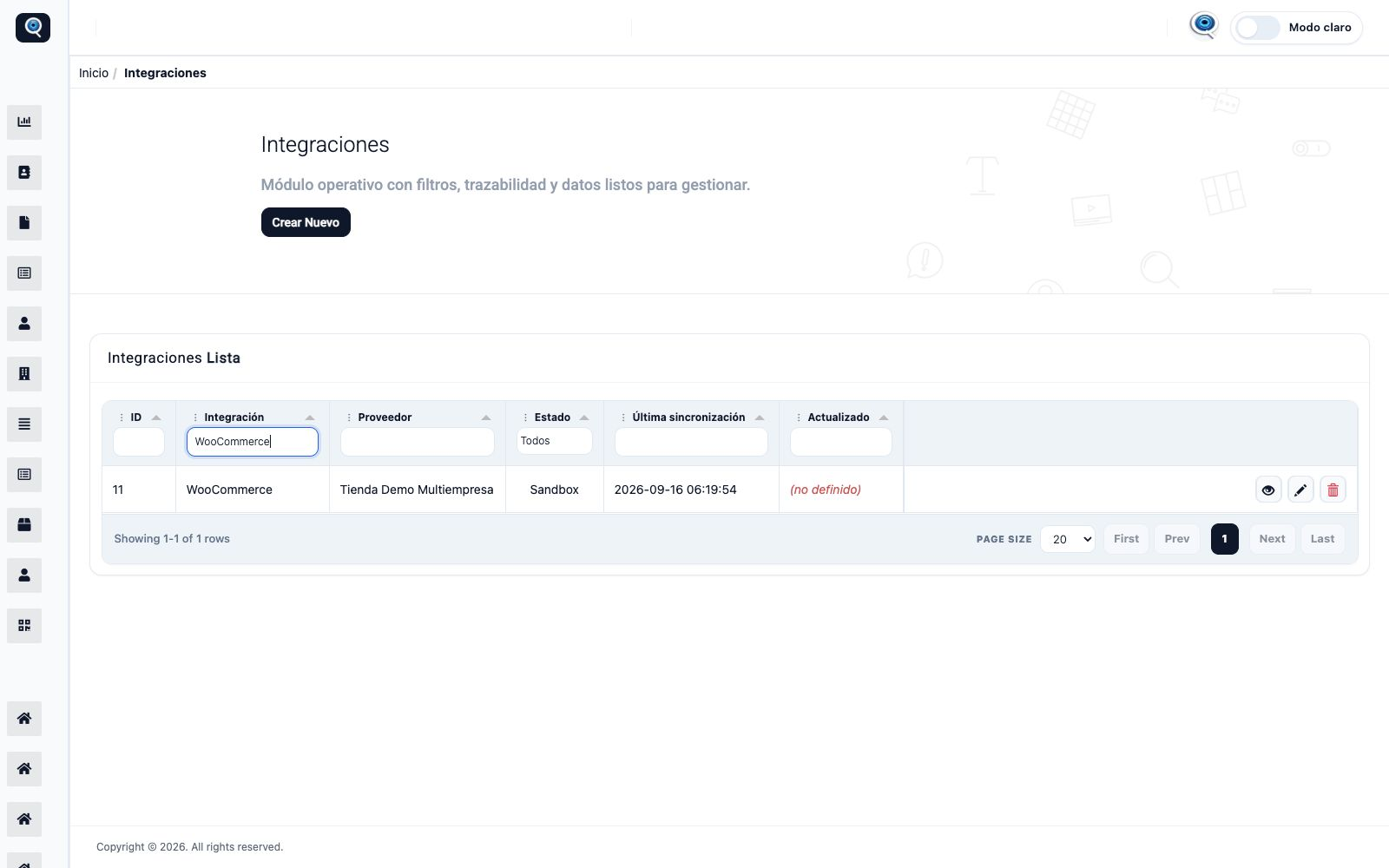The height and width of the screenshot is (868, 1389).
Task: Click the Crear Nuevo button
Action: point(306,222)
